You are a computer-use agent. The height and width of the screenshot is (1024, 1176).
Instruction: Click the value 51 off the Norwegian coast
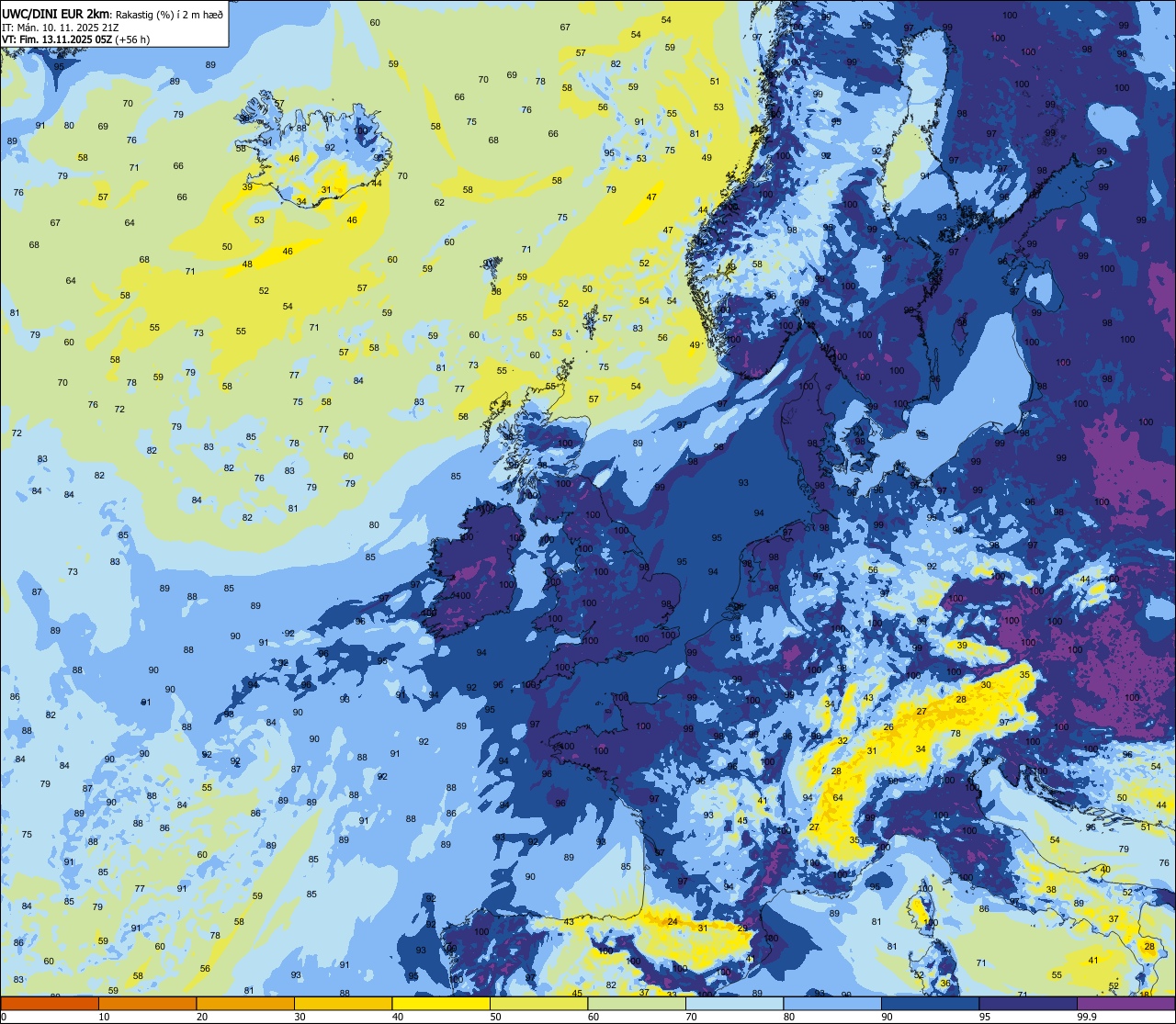click(715, 81)
